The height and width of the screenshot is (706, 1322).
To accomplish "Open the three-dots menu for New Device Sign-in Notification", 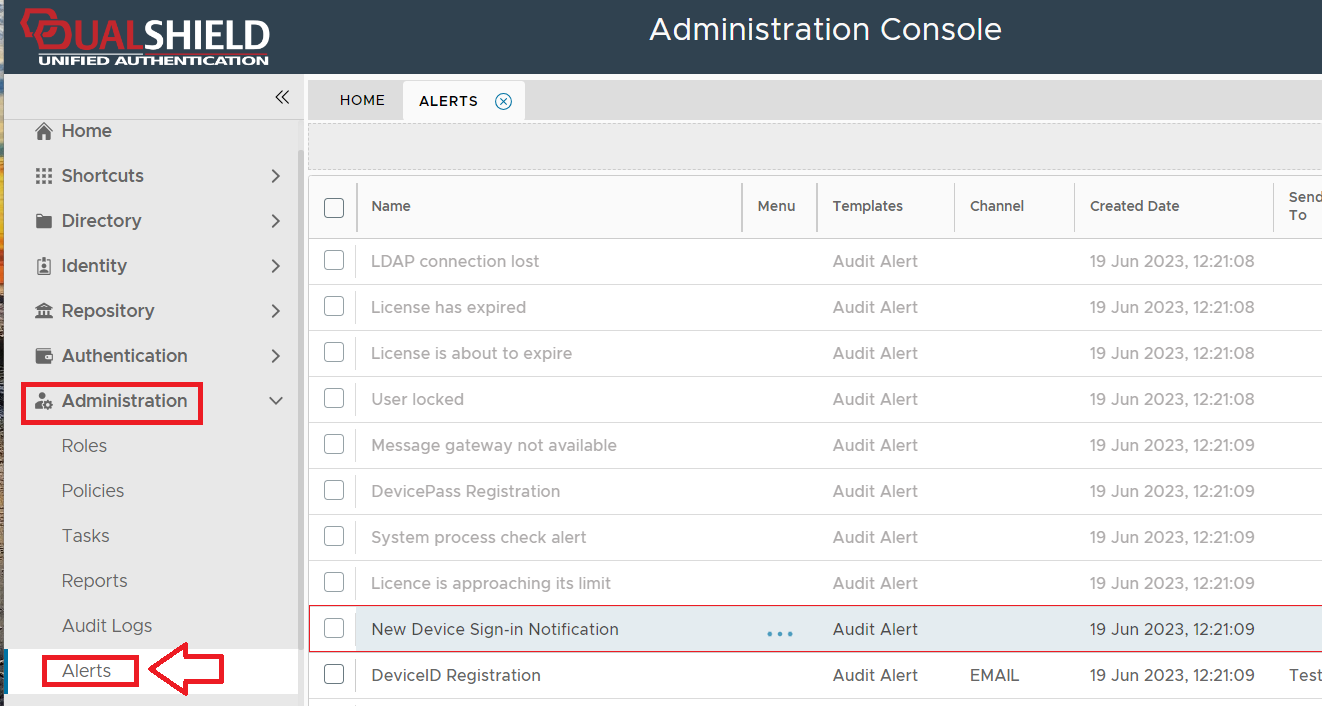I will point(779,633).
